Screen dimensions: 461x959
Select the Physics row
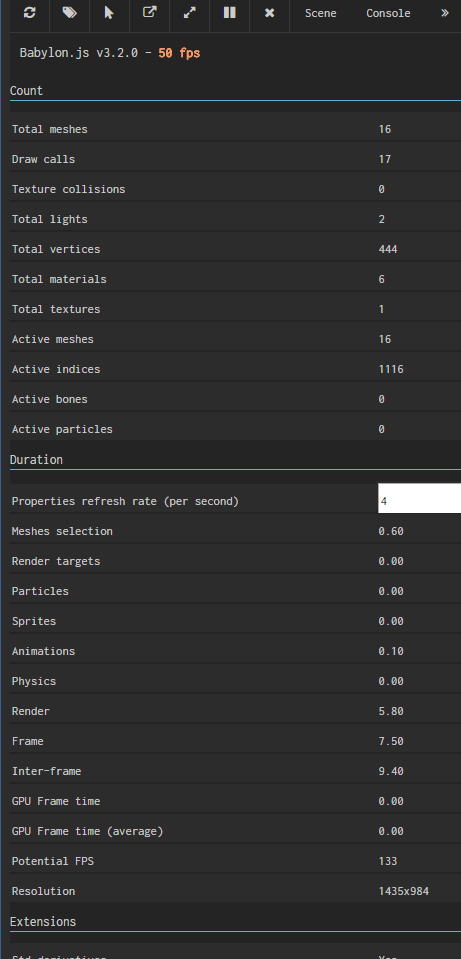(235, 681)
